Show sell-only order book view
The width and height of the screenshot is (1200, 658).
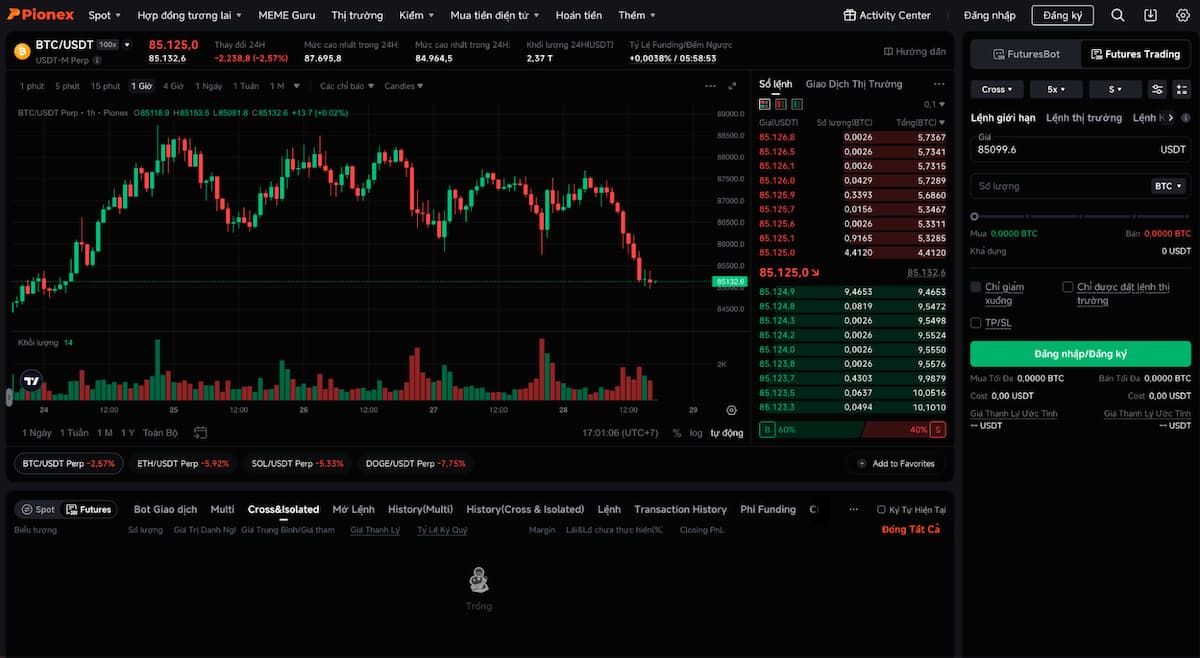tap(781, 104)
